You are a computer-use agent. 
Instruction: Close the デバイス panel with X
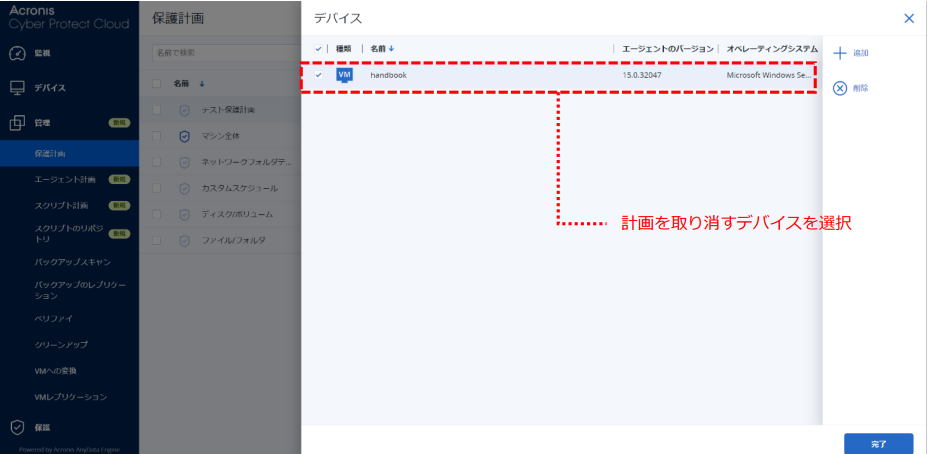[x=908, y=18]
